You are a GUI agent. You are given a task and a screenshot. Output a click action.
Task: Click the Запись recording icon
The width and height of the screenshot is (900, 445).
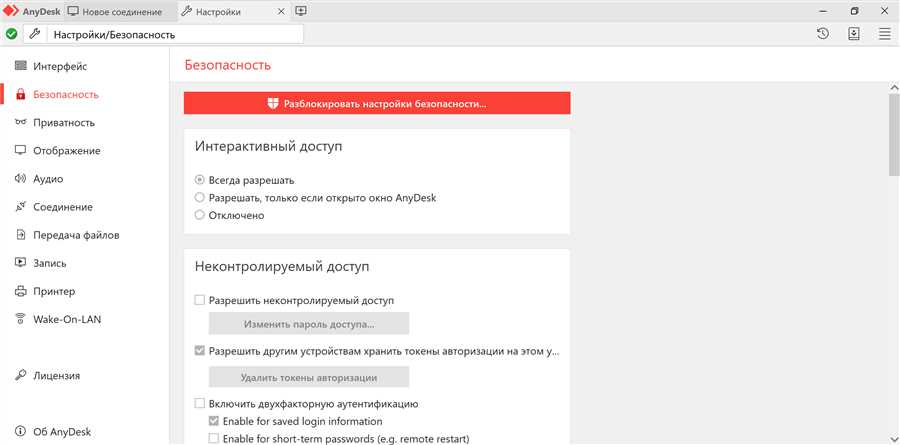(21, 263)
